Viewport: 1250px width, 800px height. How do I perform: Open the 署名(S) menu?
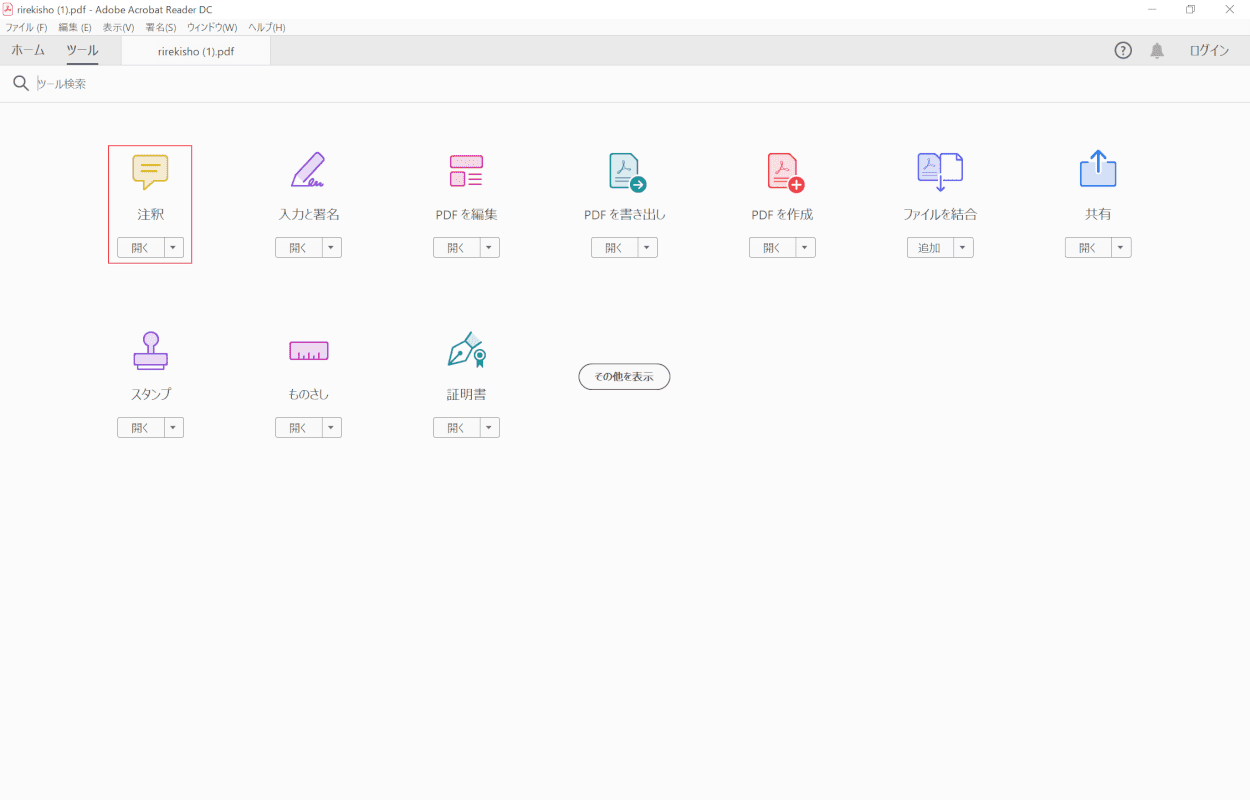161,27
